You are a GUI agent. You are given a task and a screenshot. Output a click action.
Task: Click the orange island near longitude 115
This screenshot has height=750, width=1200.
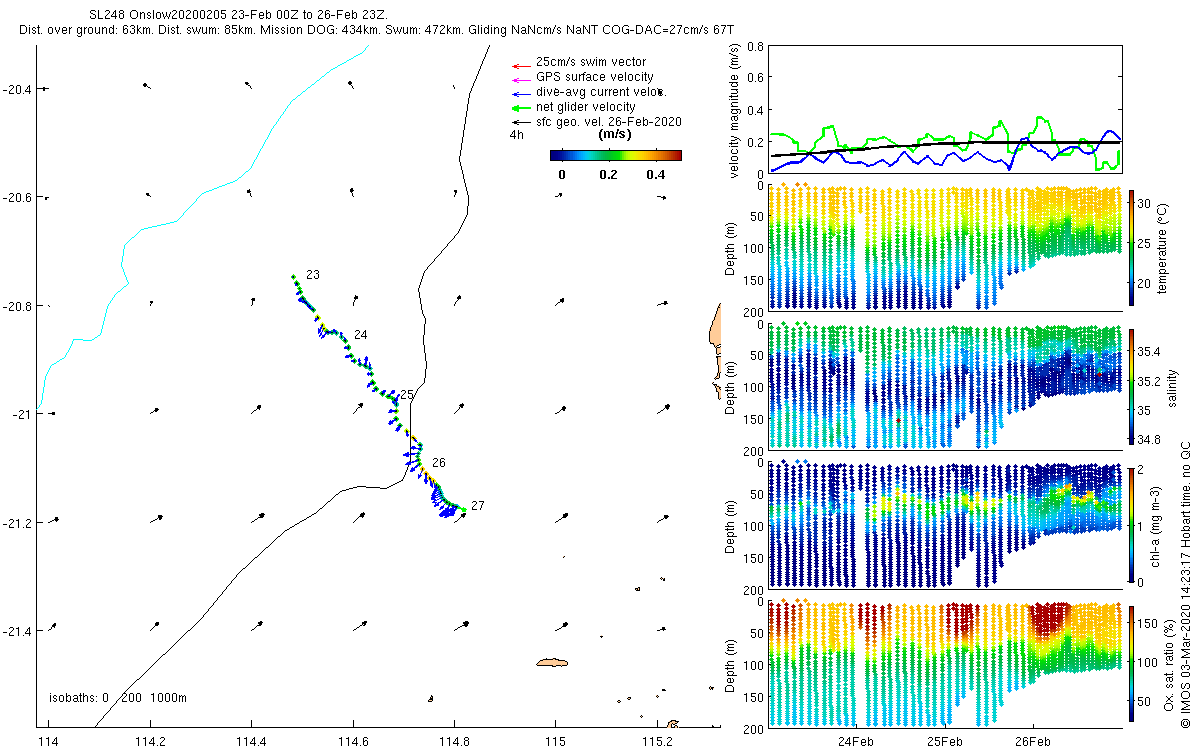pos(551,662)
